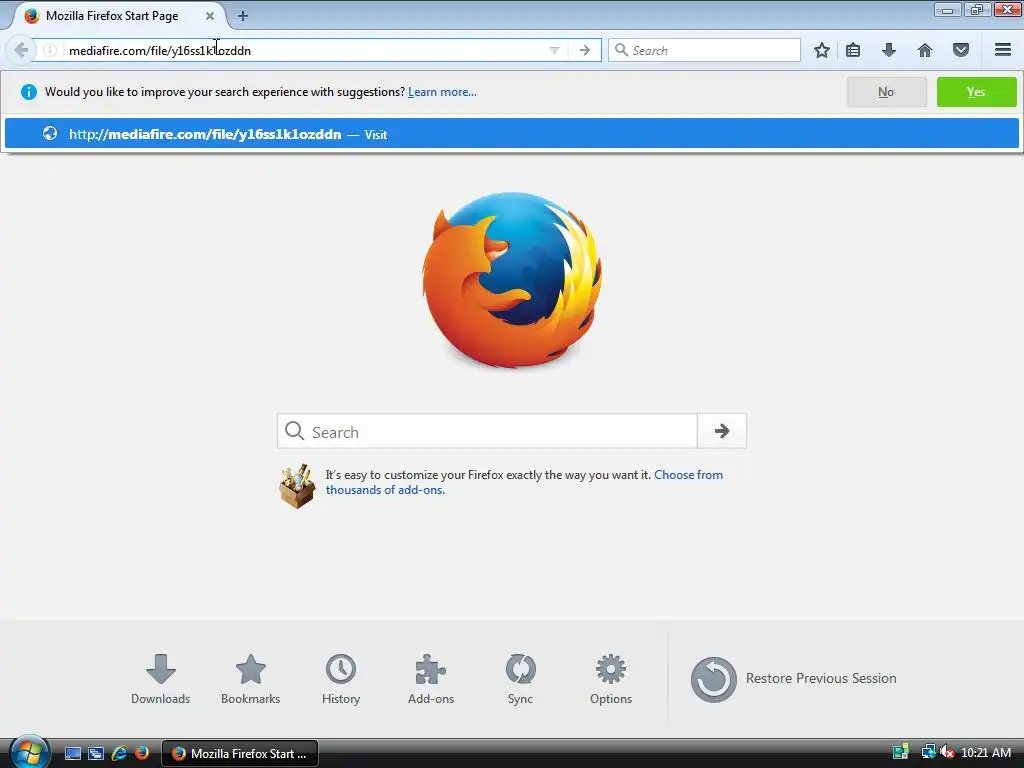Visit the suggested mediafire URL
1024x768 pixels.
click(511, 134)
